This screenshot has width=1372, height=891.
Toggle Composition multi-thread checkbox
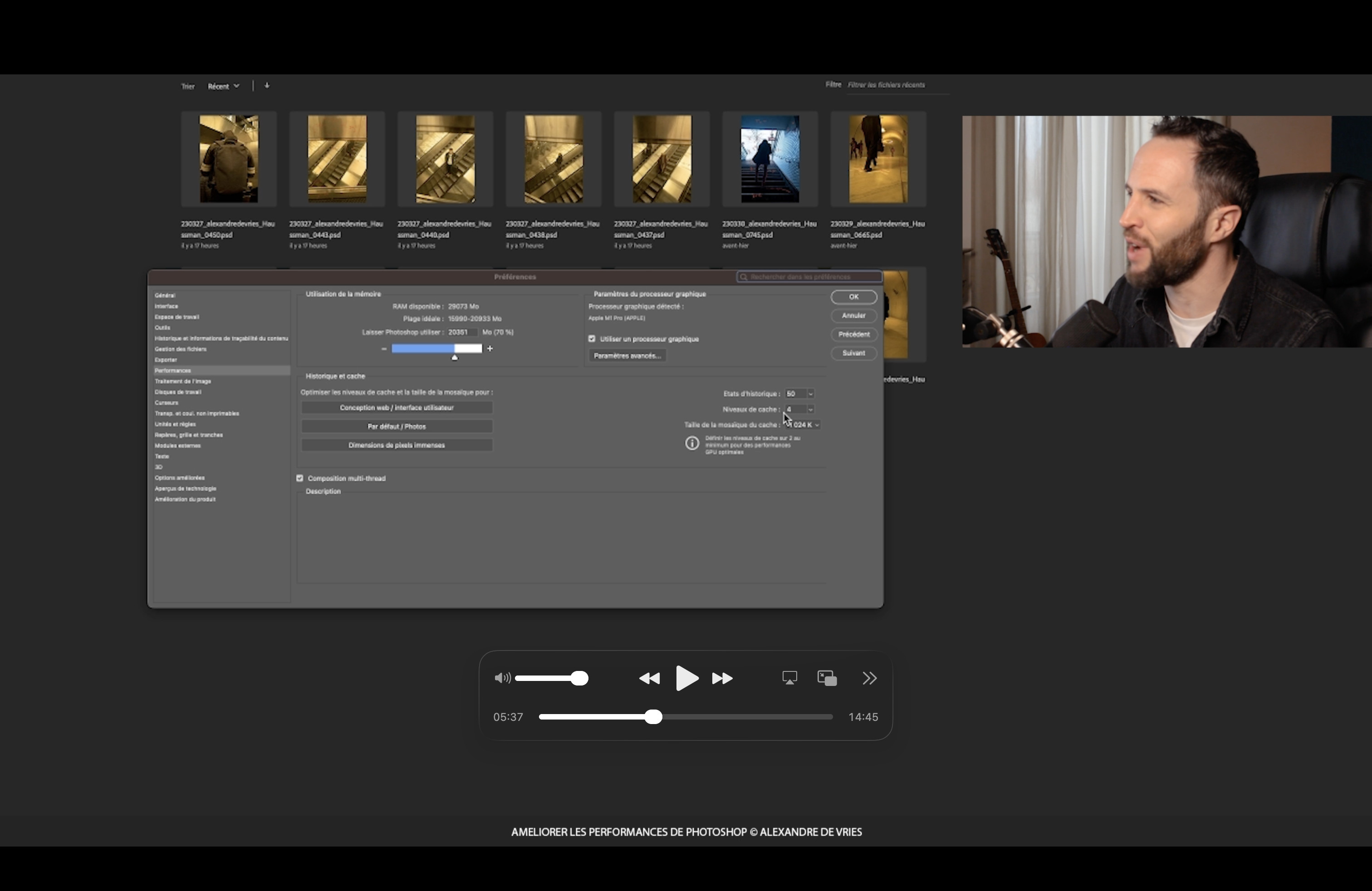[300, 478]
